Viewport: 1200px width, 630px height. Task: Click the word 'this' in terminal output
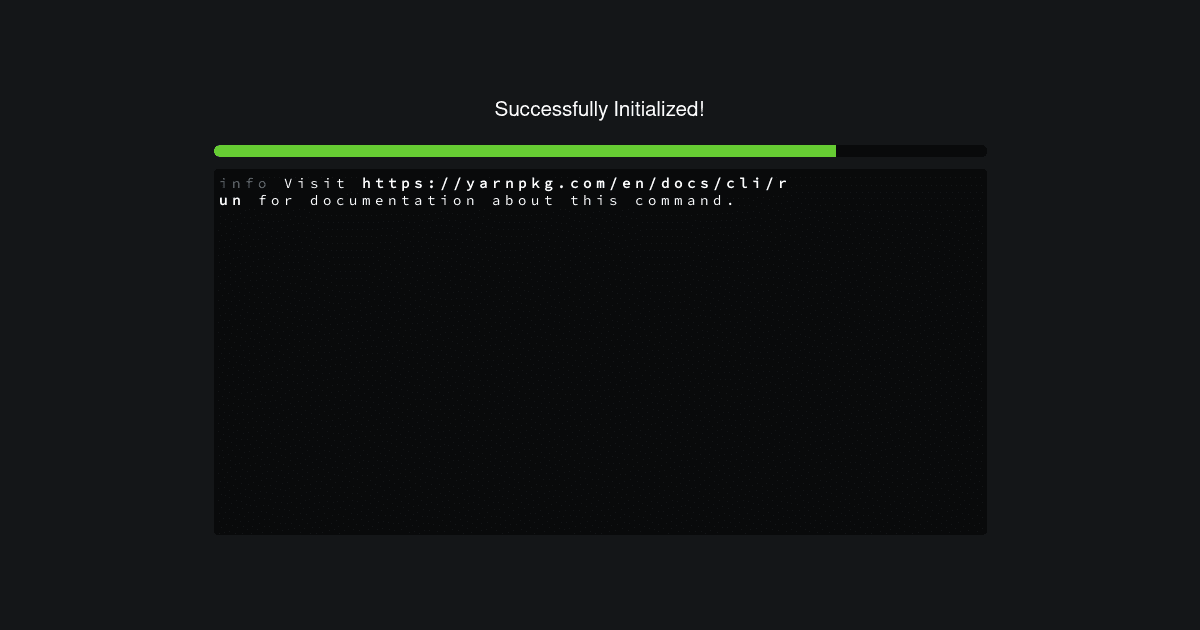(x=595, y=201)
